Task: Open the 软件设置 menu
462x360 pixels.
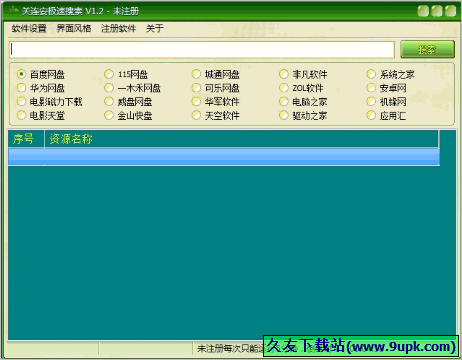Action: 29,29
